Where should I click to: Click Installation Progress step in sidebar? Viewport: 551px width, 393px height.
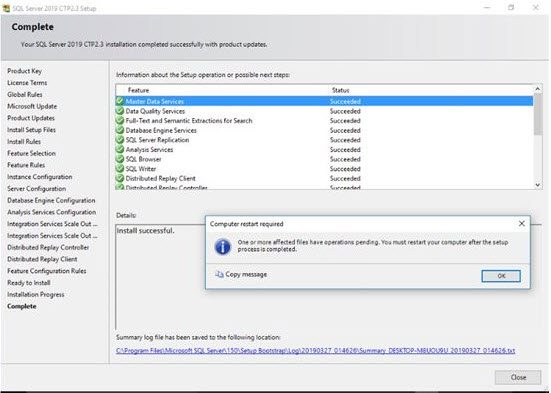[x=35, y=295]
